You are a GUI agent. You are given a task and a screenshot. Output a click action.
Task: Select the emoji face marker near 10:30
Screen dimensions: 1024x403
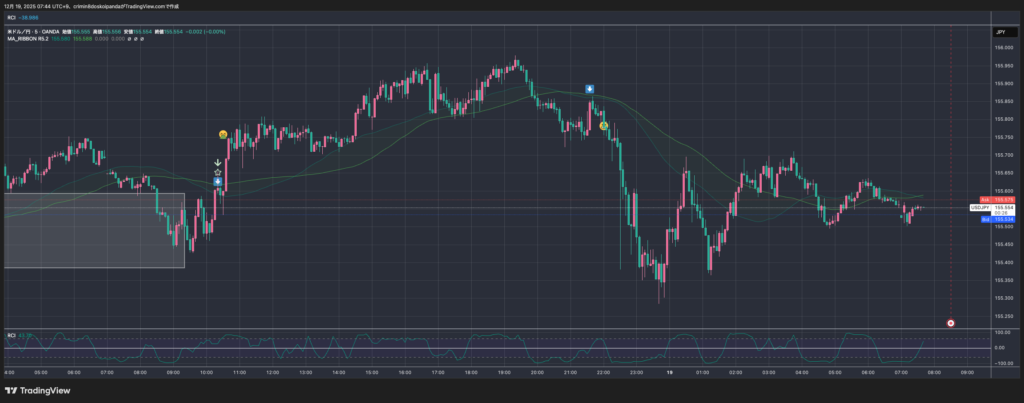224,134
